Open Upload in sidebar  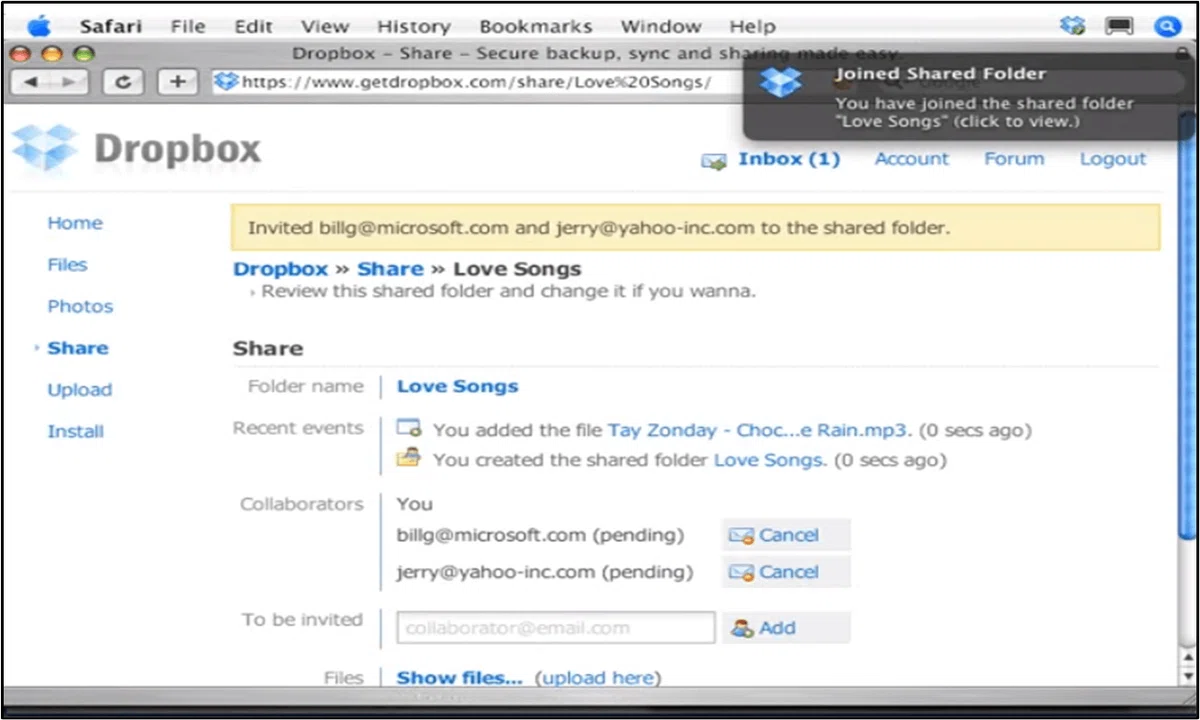[80, 390]
